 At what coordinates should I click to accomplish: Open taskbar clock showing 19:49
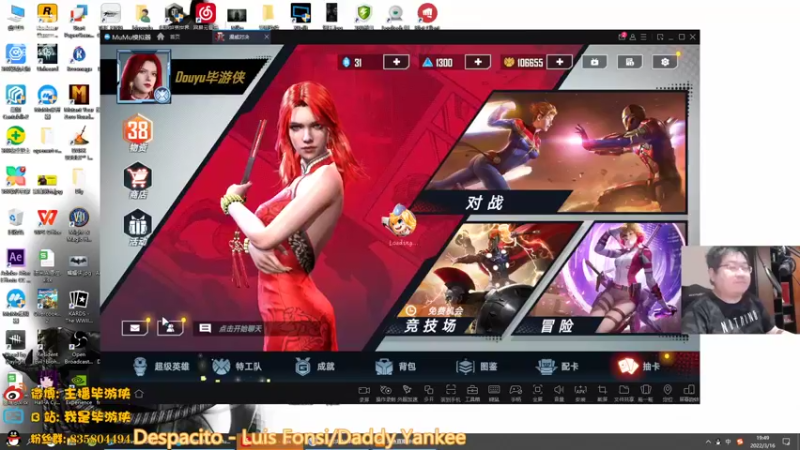763,441
